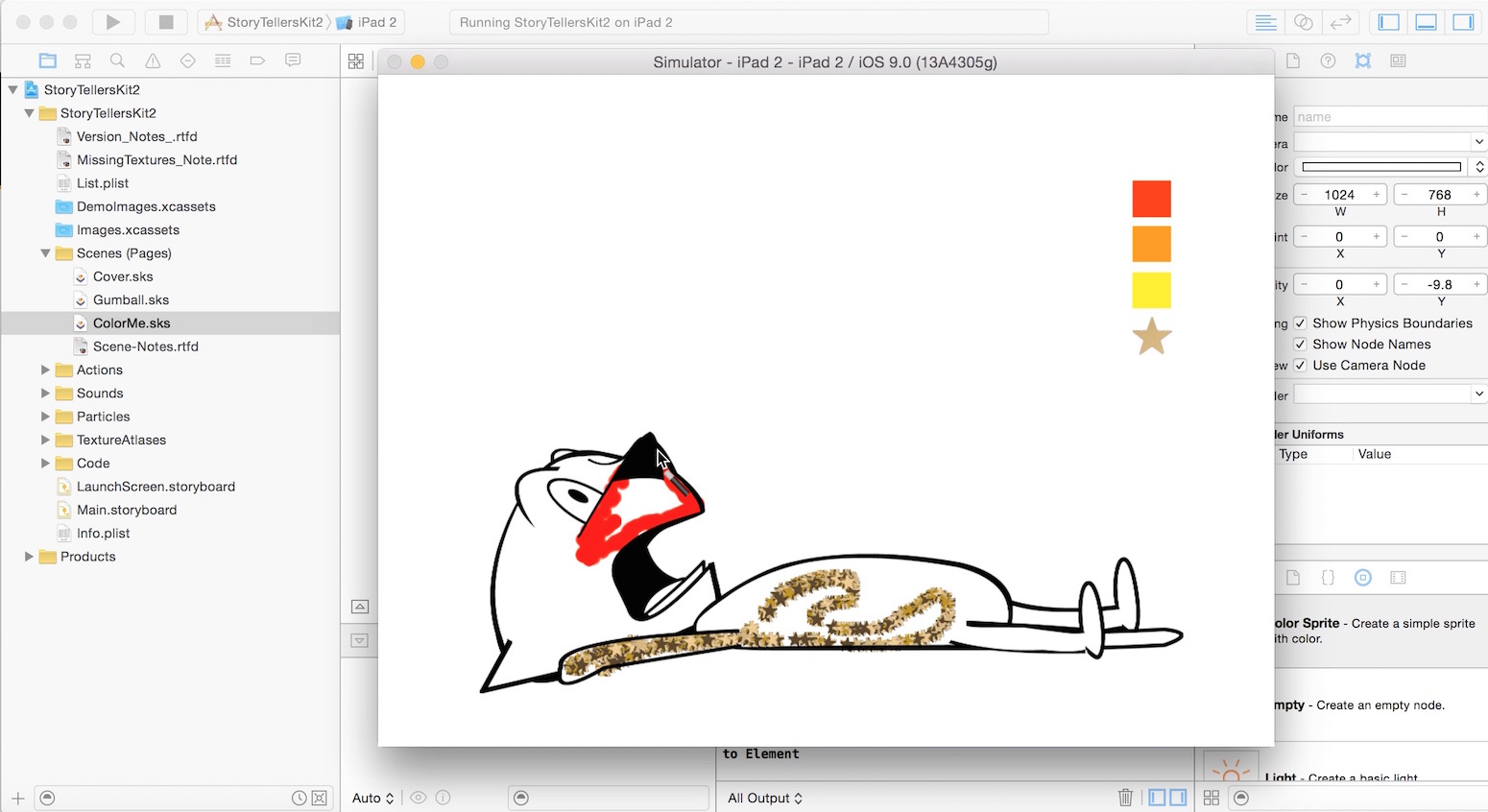The image size is (1488, 812).
Task: Open the Find navigator search icon
Action: [117, 61]
